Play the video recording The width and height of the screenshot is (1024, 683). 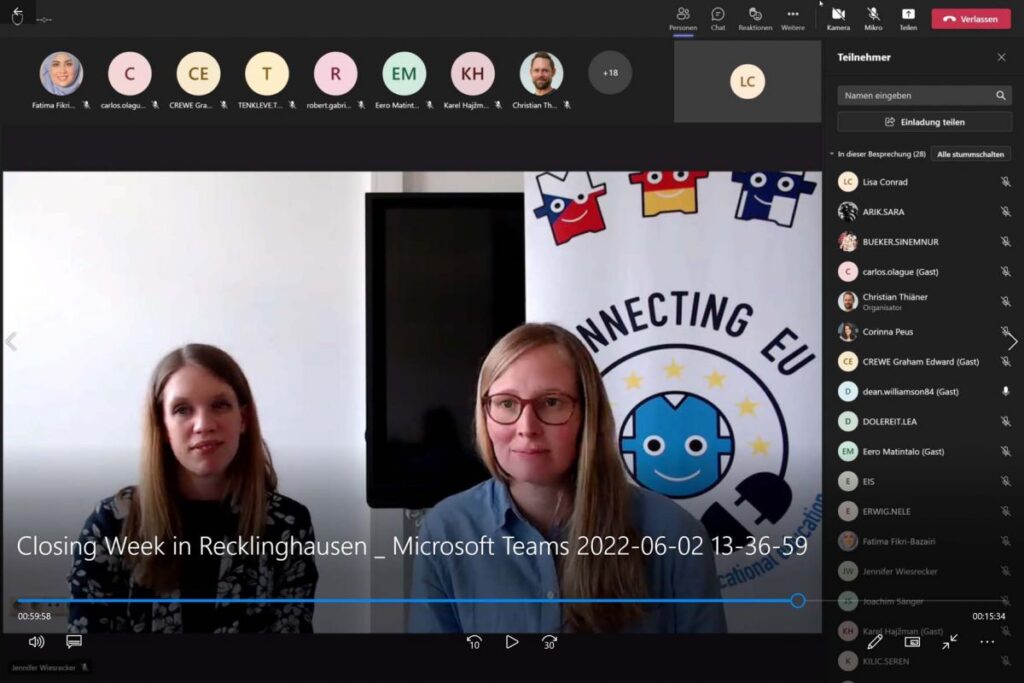click(x=512, y=643)
